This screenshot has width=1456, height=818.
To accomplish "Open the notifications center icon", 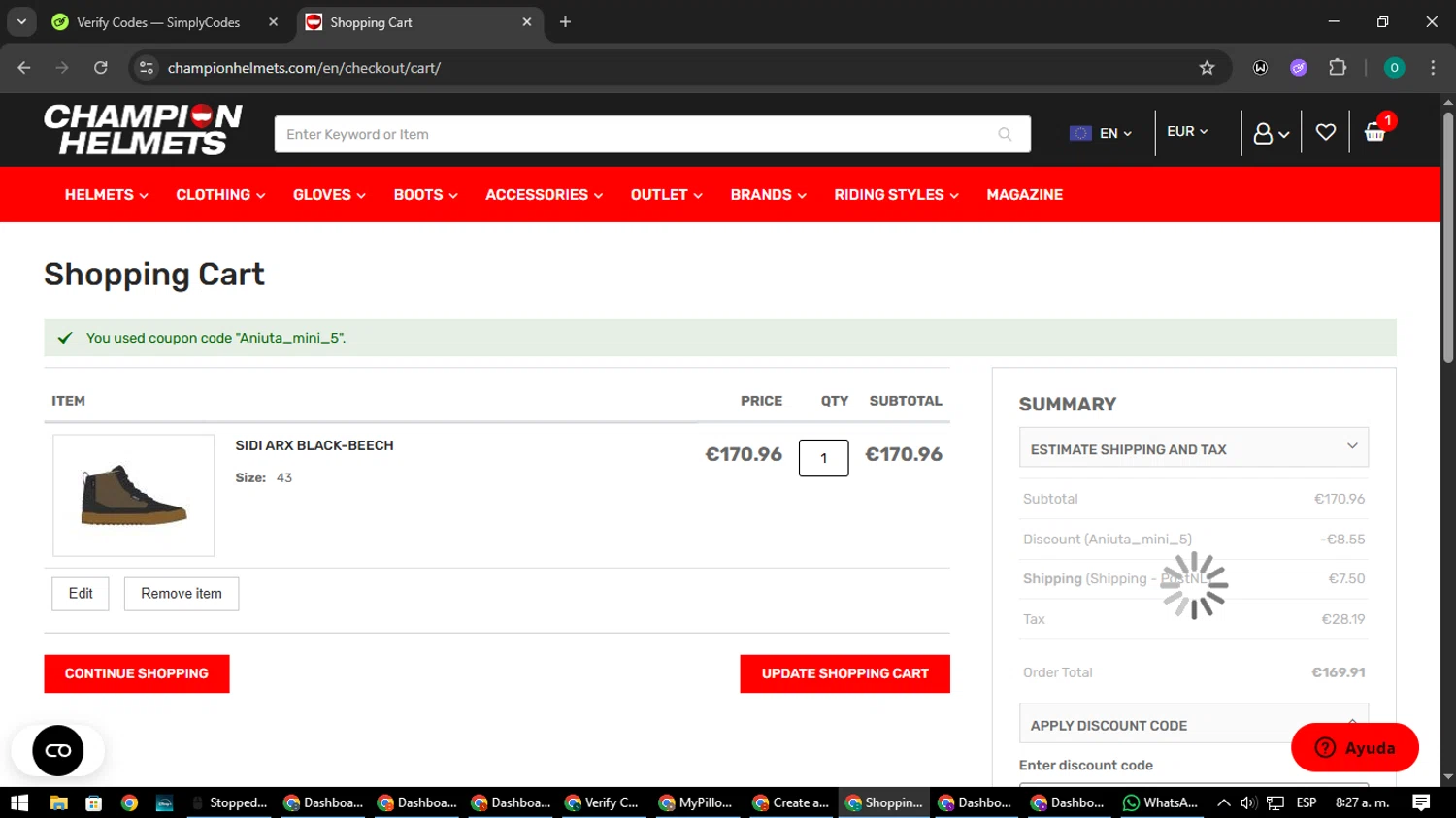I will click(x=1421, y=802).
